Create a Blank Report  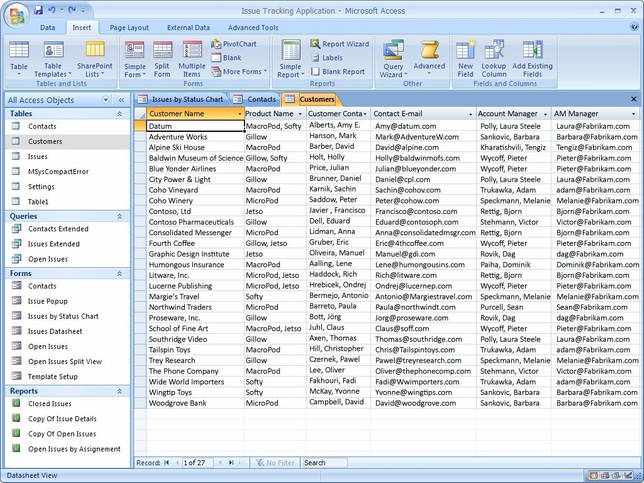tap(338, 72)
